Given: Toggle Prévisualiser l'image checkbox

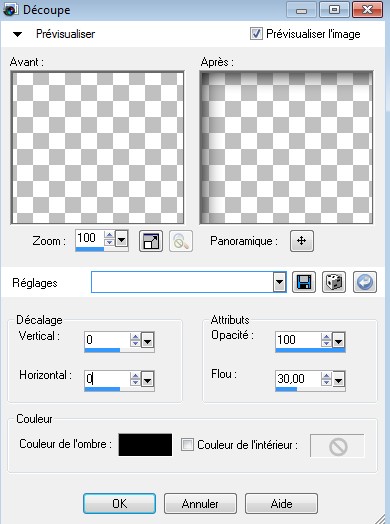Looking at the screenshot, I should (x=256, y=34).
